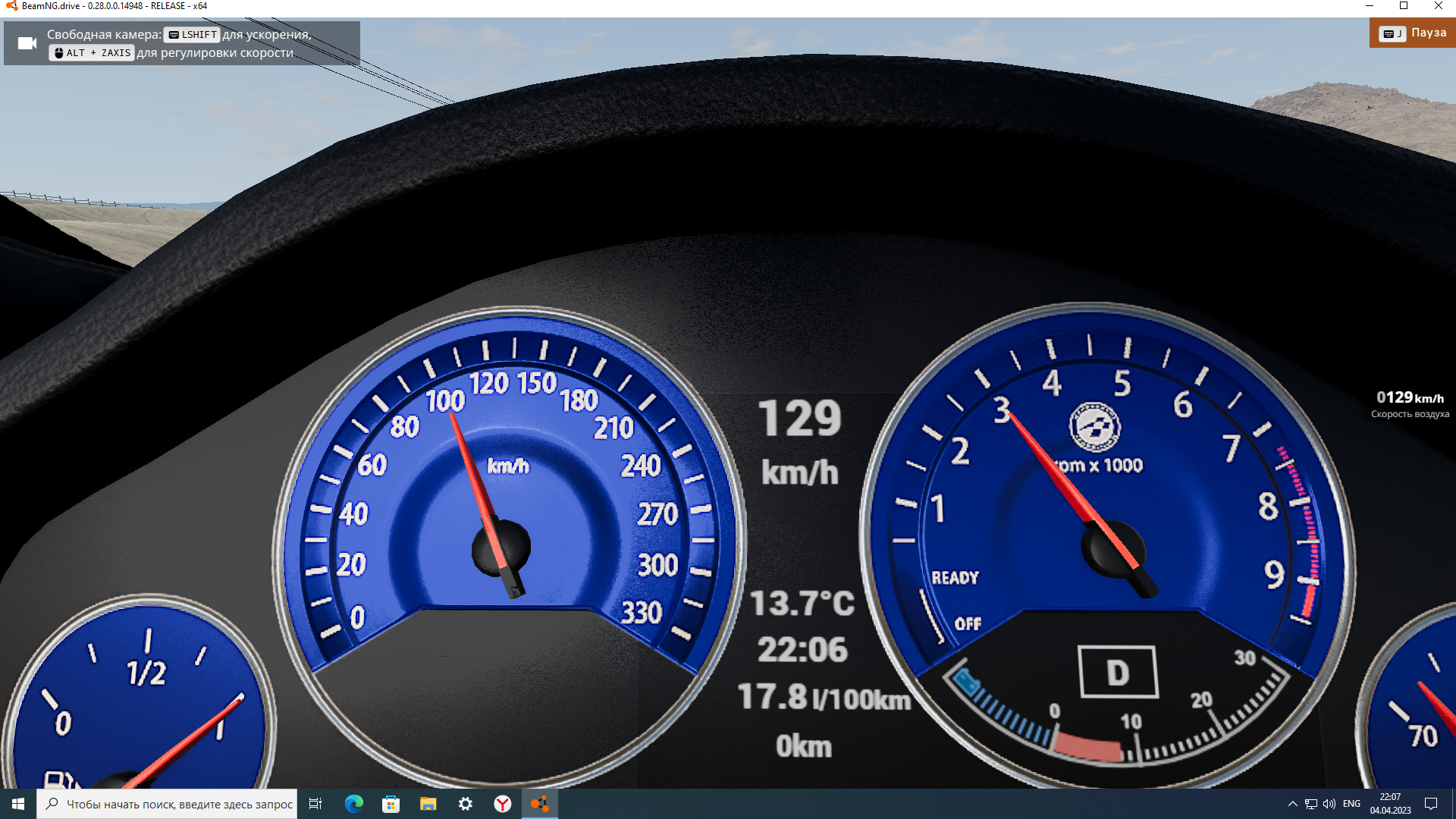Click the 17.8 l/100km consumption value

coord(824,697)
